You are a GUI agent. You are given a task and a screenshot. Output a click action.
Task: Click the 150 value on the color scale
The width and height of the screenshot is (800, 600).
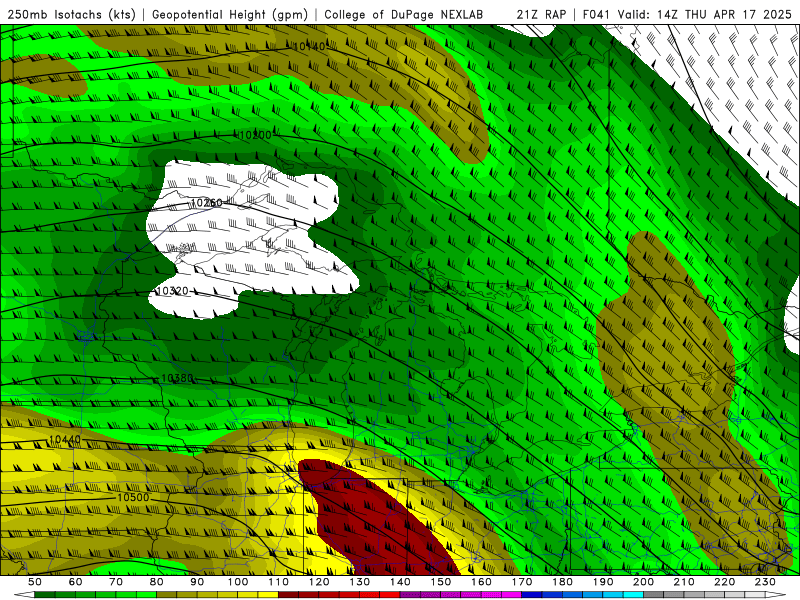click(x=441, y=582)
